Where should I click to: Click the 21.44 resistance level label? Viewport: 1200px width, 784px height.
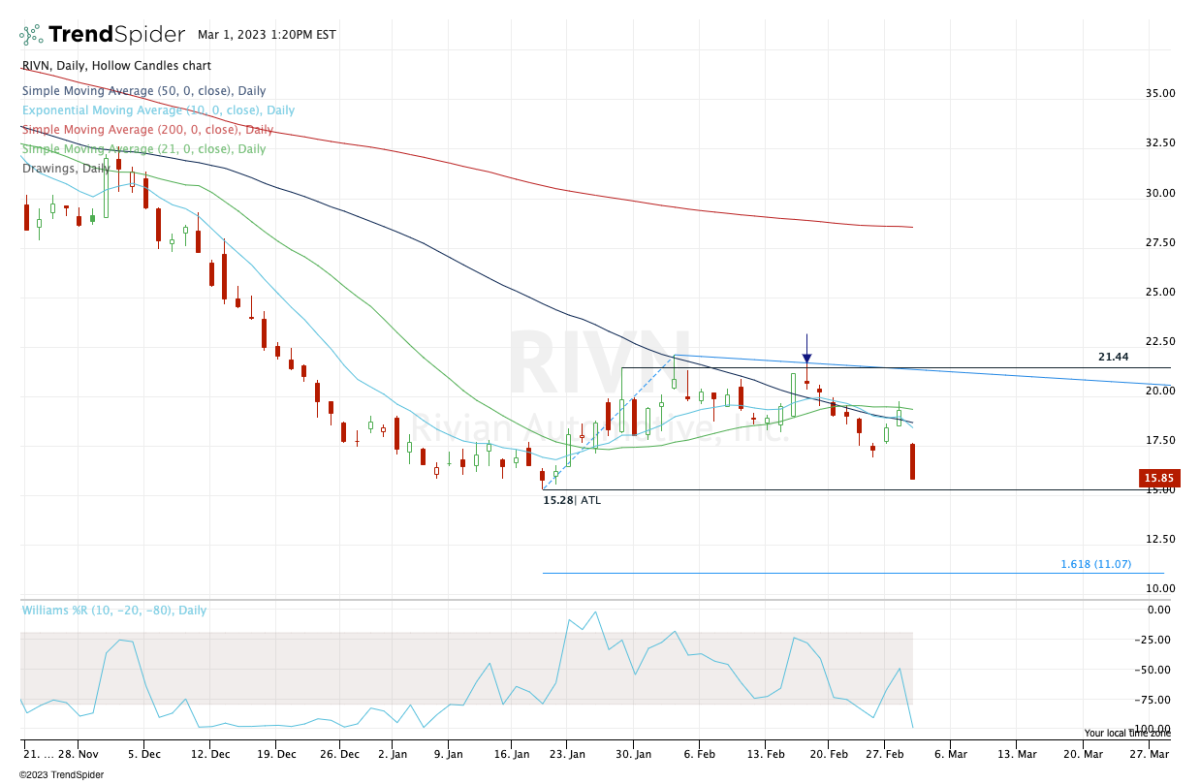pyautogui.click(x=1113, y=357)
